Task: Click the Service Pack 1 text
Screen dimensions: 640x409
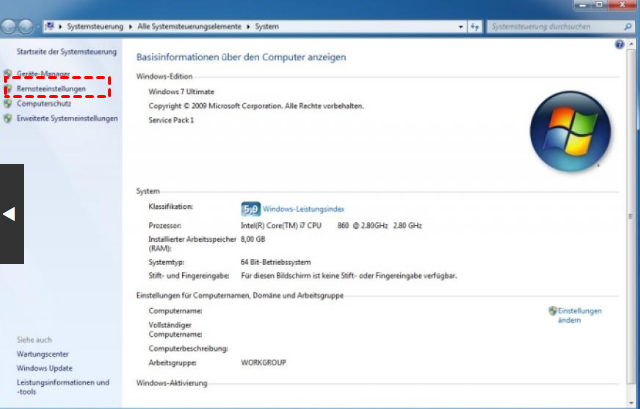Action: point(171,120)
